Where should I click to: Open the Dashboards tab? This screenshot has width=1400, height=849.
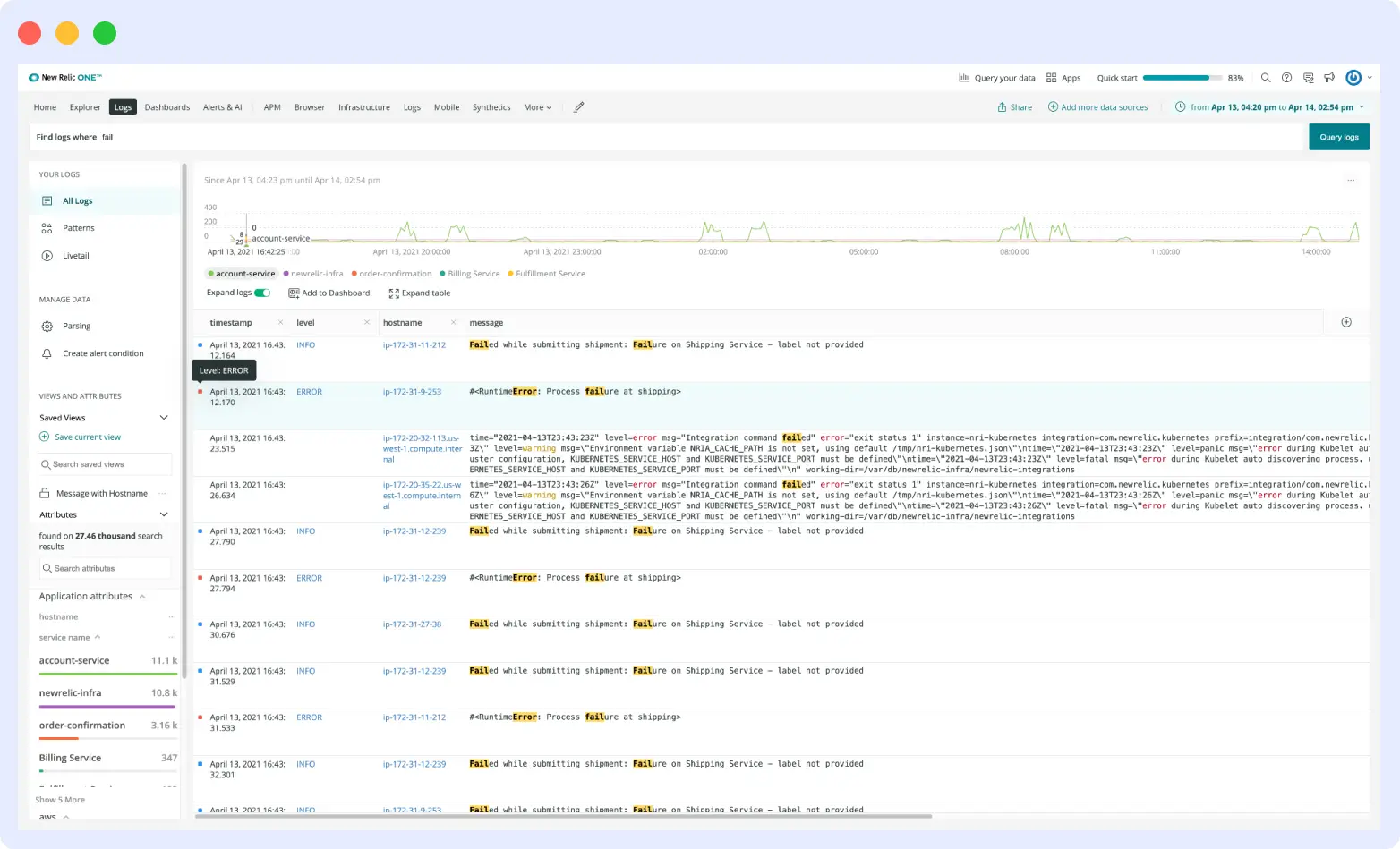[167, 107]
